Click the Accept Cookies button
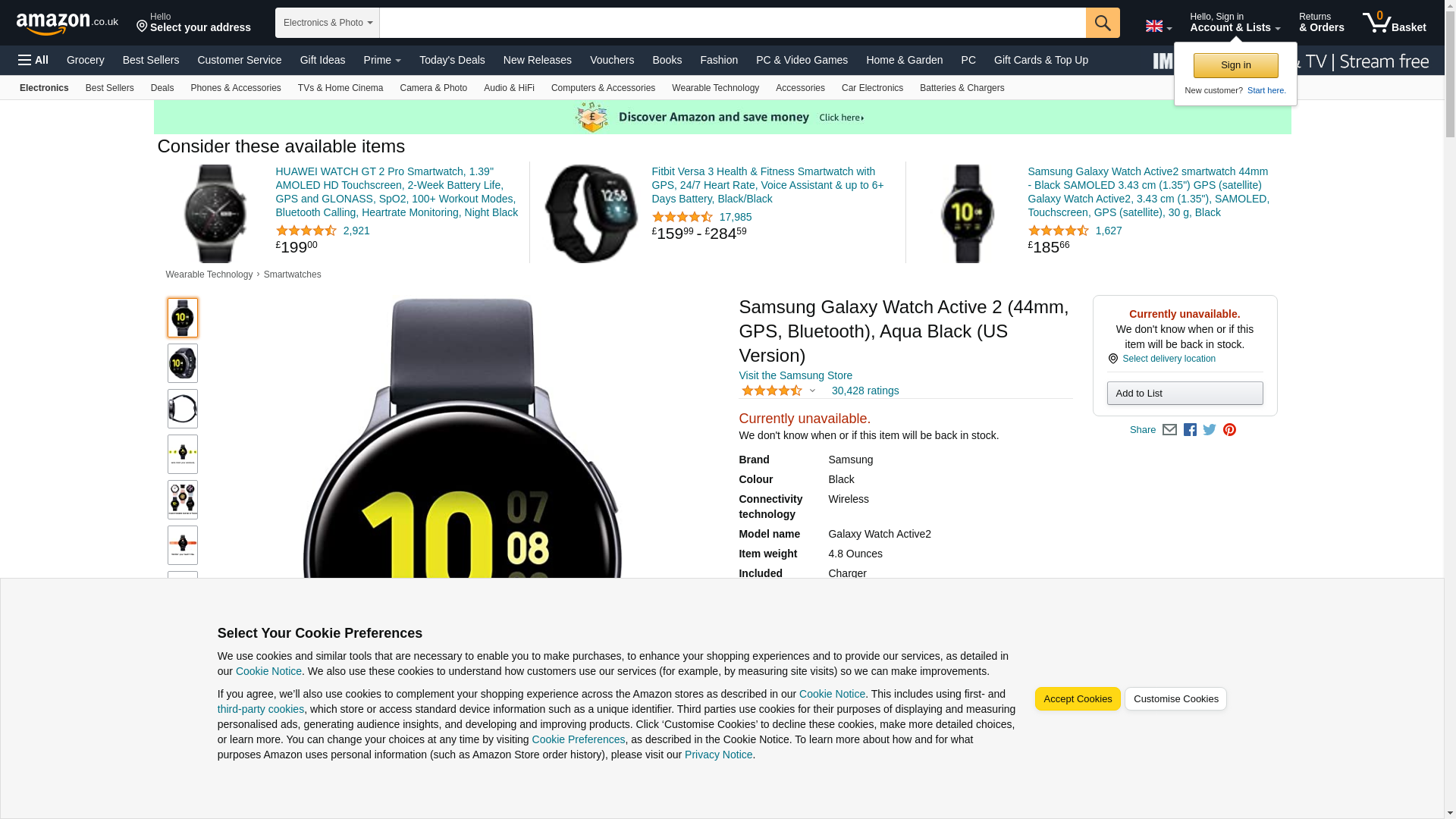1456x819 pixels. coord(1077,698)
